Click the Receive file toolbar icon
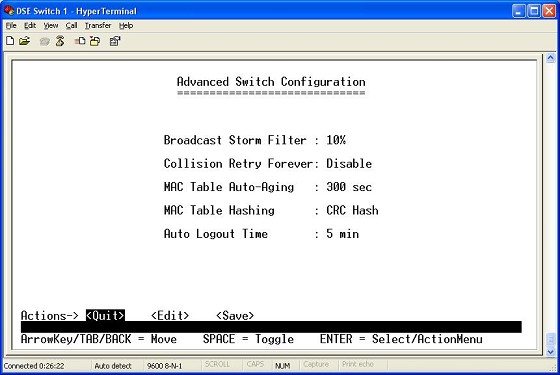The height and width of the screenshot is (375, 560). [x=95, y=41]
